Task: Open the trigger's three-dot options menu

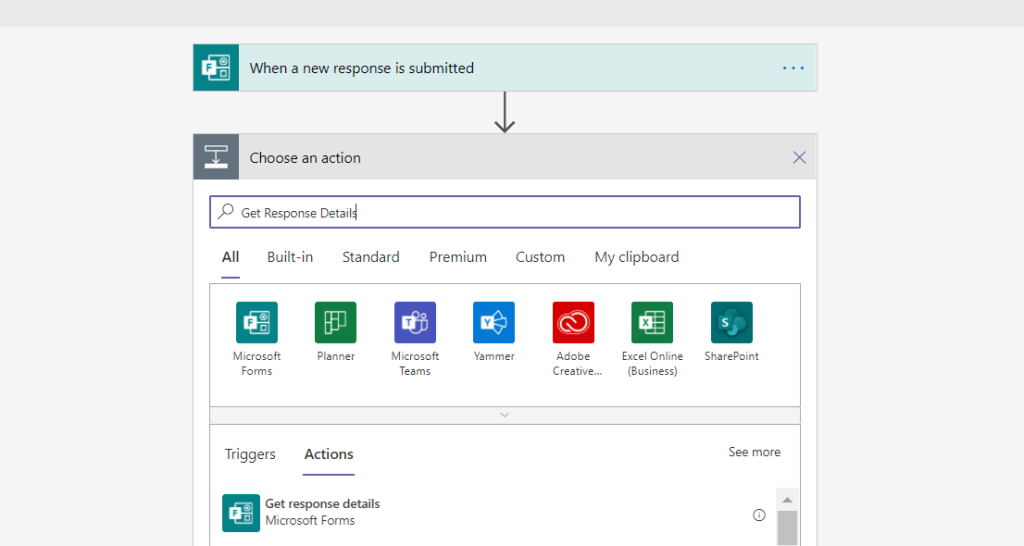Action: click(x=793, y=68)
